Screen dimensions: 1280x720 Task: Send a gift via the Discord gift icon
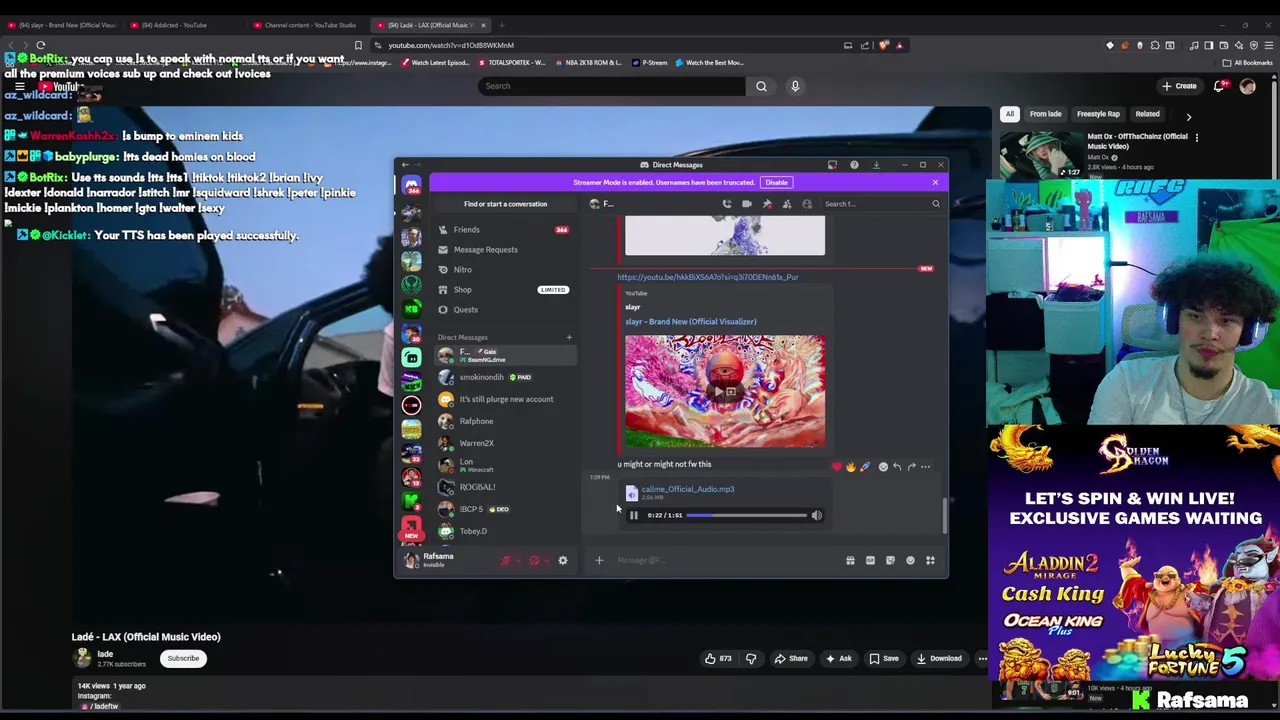[x=850, y=561]
